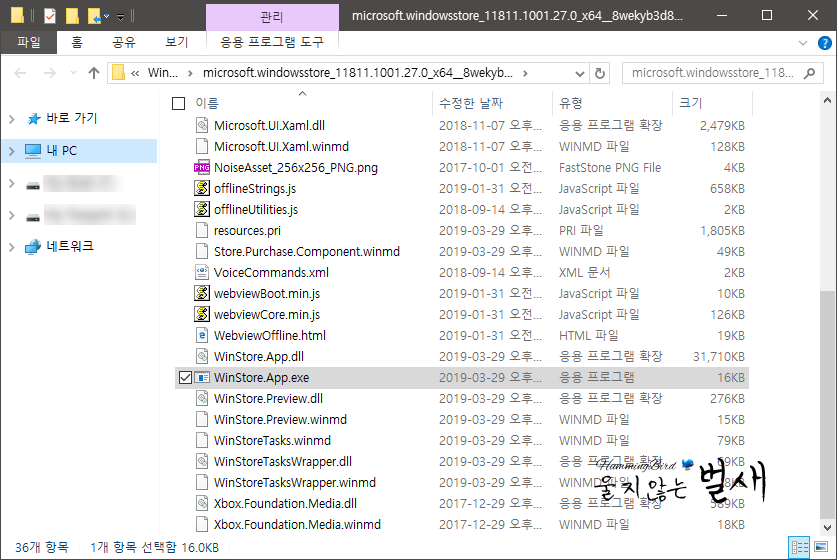Expand the breadcrumb chevron after folder name

[526, 73]
